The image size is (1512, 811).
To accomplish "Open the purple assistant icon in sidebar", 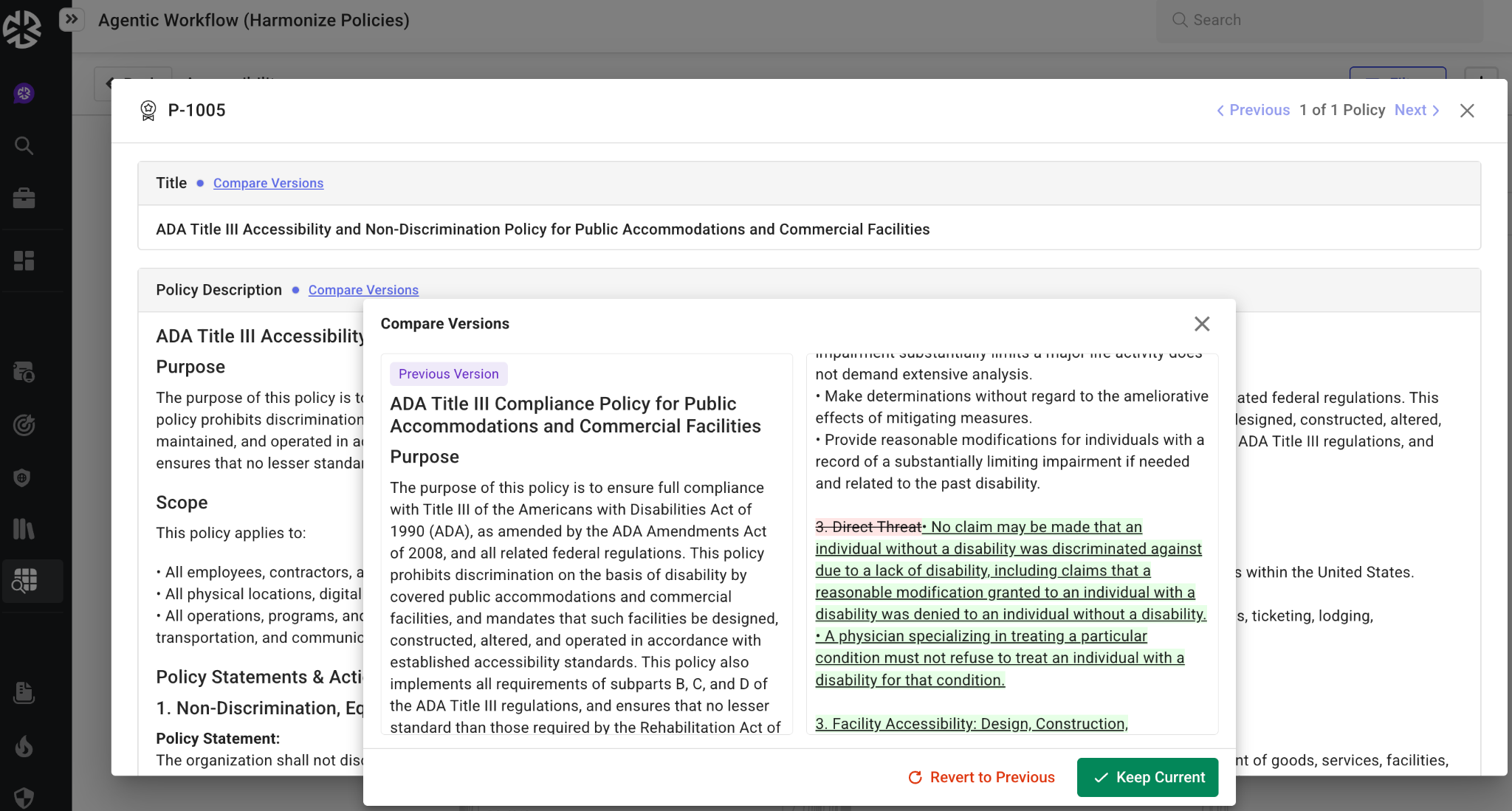I will click(x=24, y=93).
